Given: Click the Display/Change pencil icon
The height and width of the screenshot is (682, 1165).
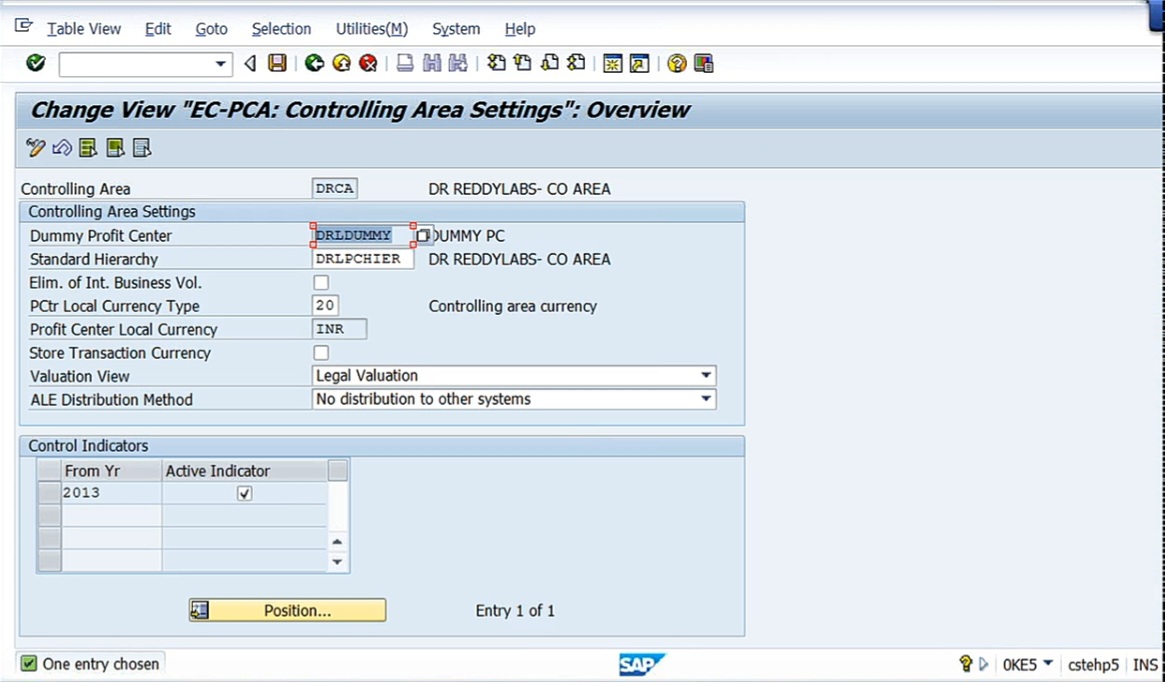Looking at the screenshot, I should click(35, 148).
